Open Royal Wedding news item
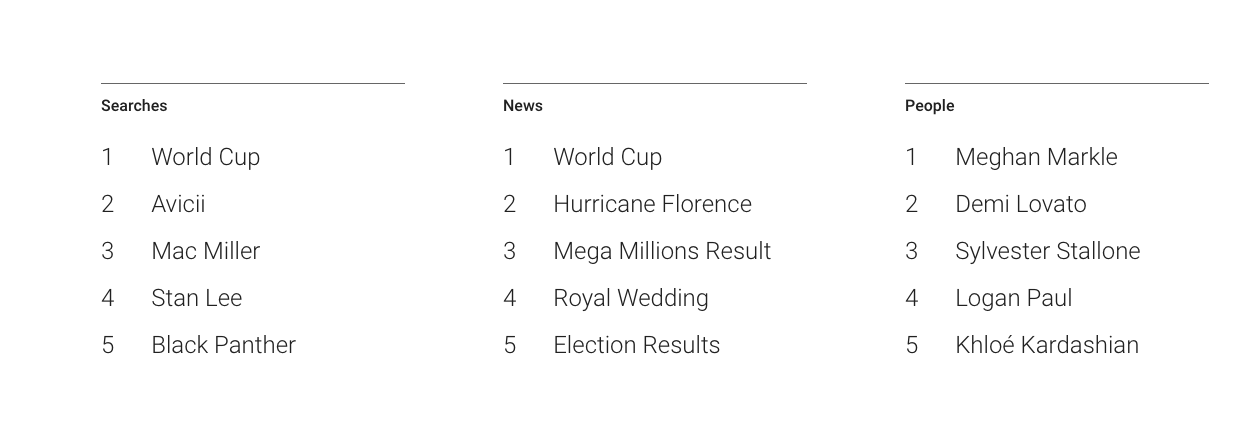This screenshot has height=422, width=1259. click(x=630, y=298)
